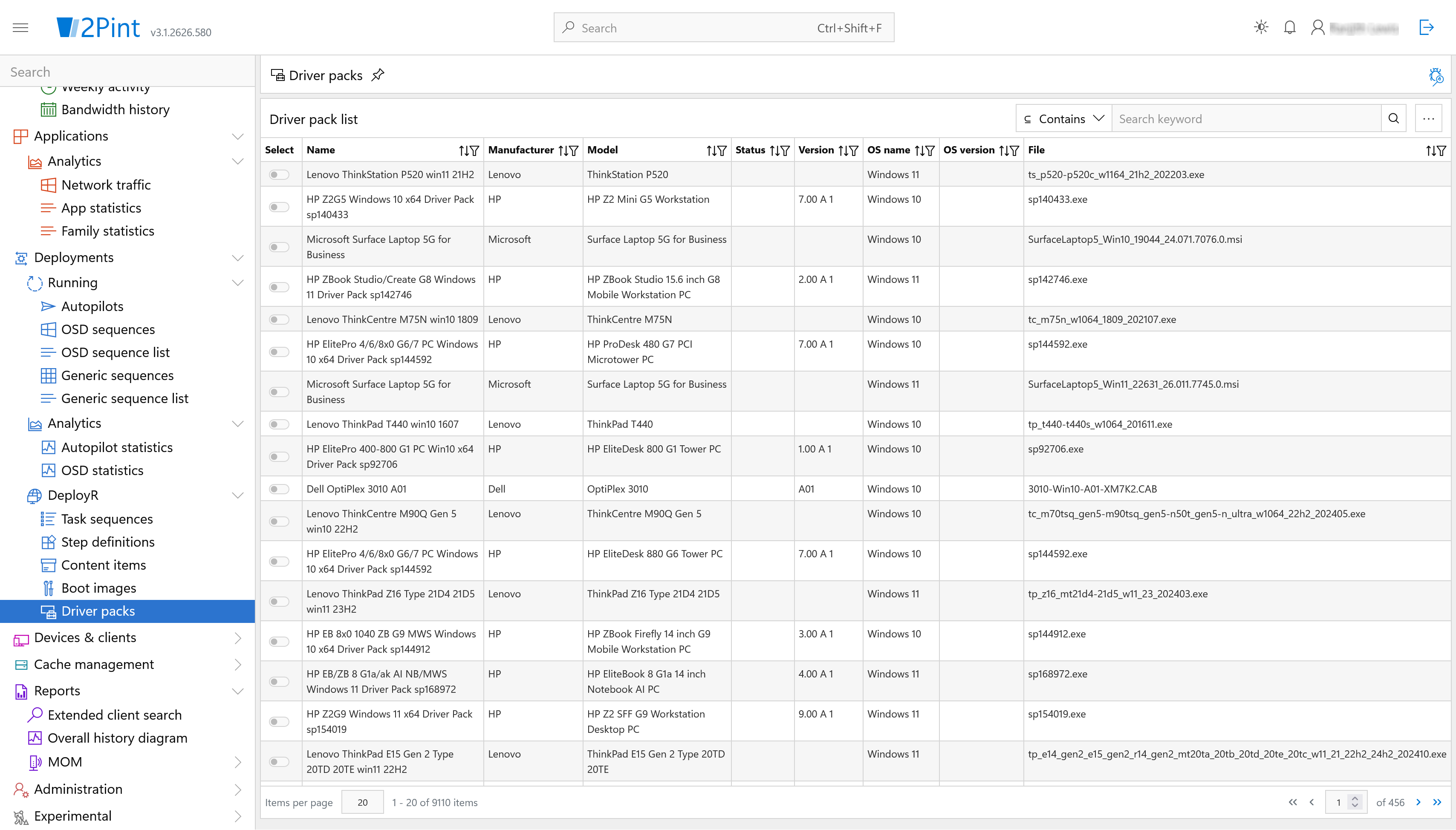Viewport: 1456px width, 830px height.
Task: Toggle select for HP Z2G5 sp140433 row
Action: (279, 207)
